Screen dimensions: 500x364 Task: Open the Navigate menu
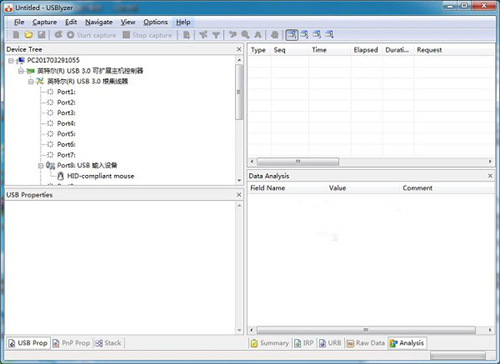(99, 22)
